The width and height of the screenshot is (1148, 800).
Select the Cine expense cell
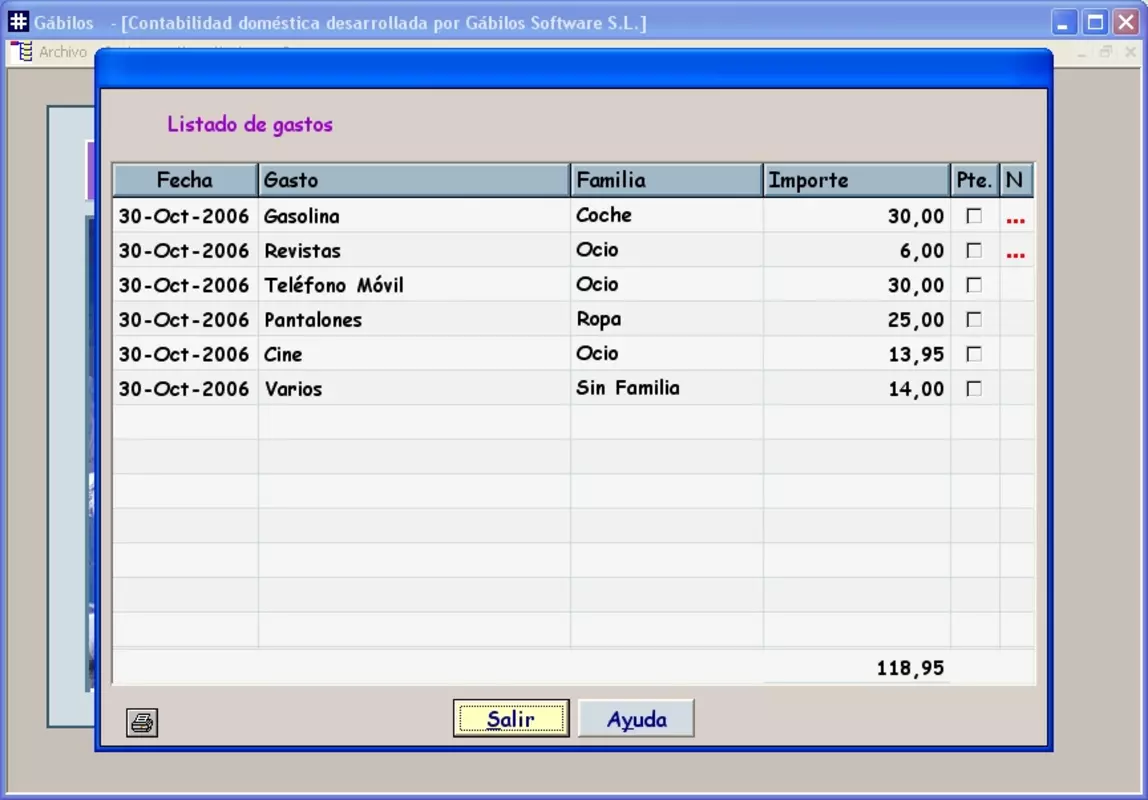[414, 354]
